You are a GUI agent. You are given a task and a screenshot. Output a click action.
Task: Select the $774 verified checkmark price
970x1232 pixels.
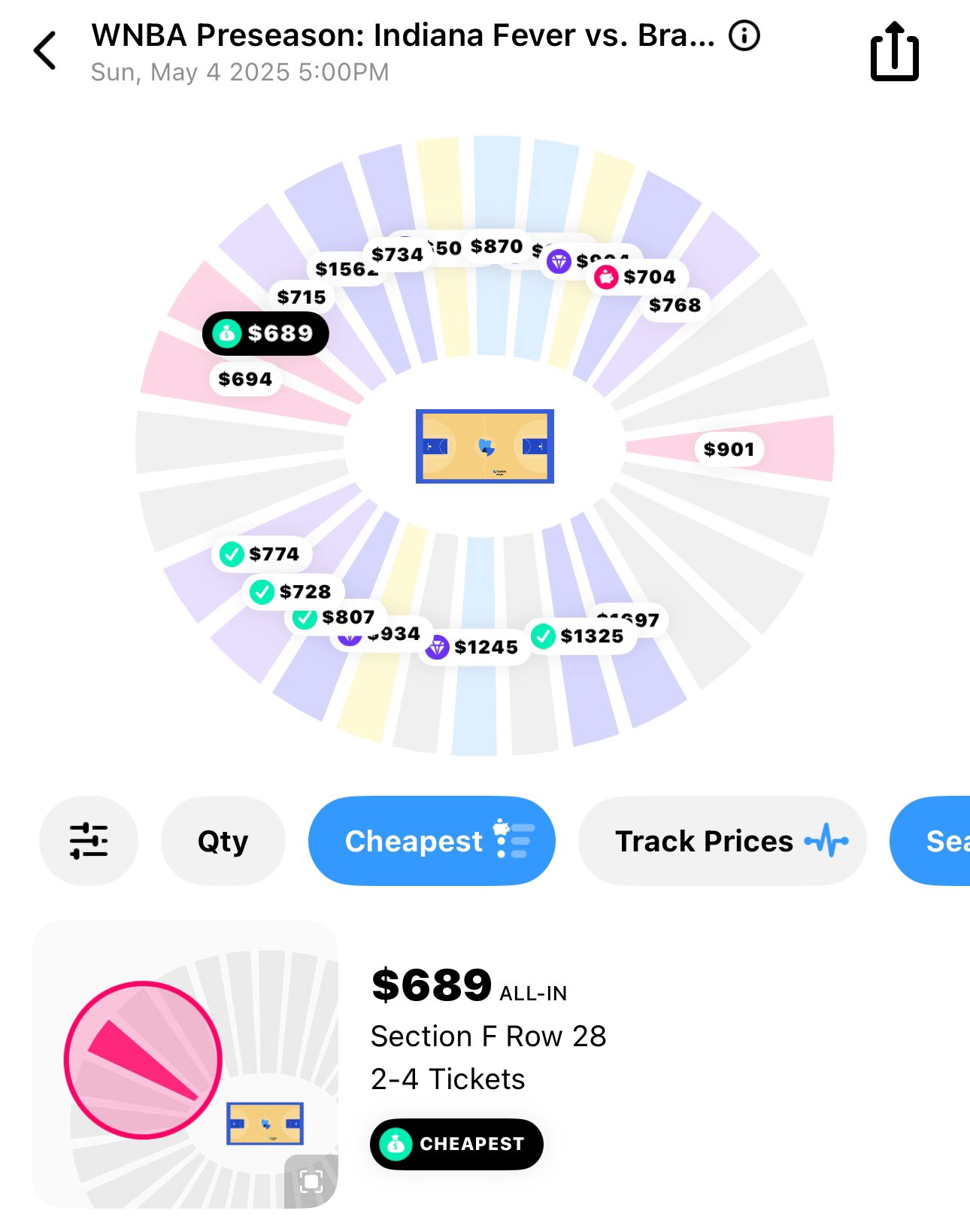[260, 554]
